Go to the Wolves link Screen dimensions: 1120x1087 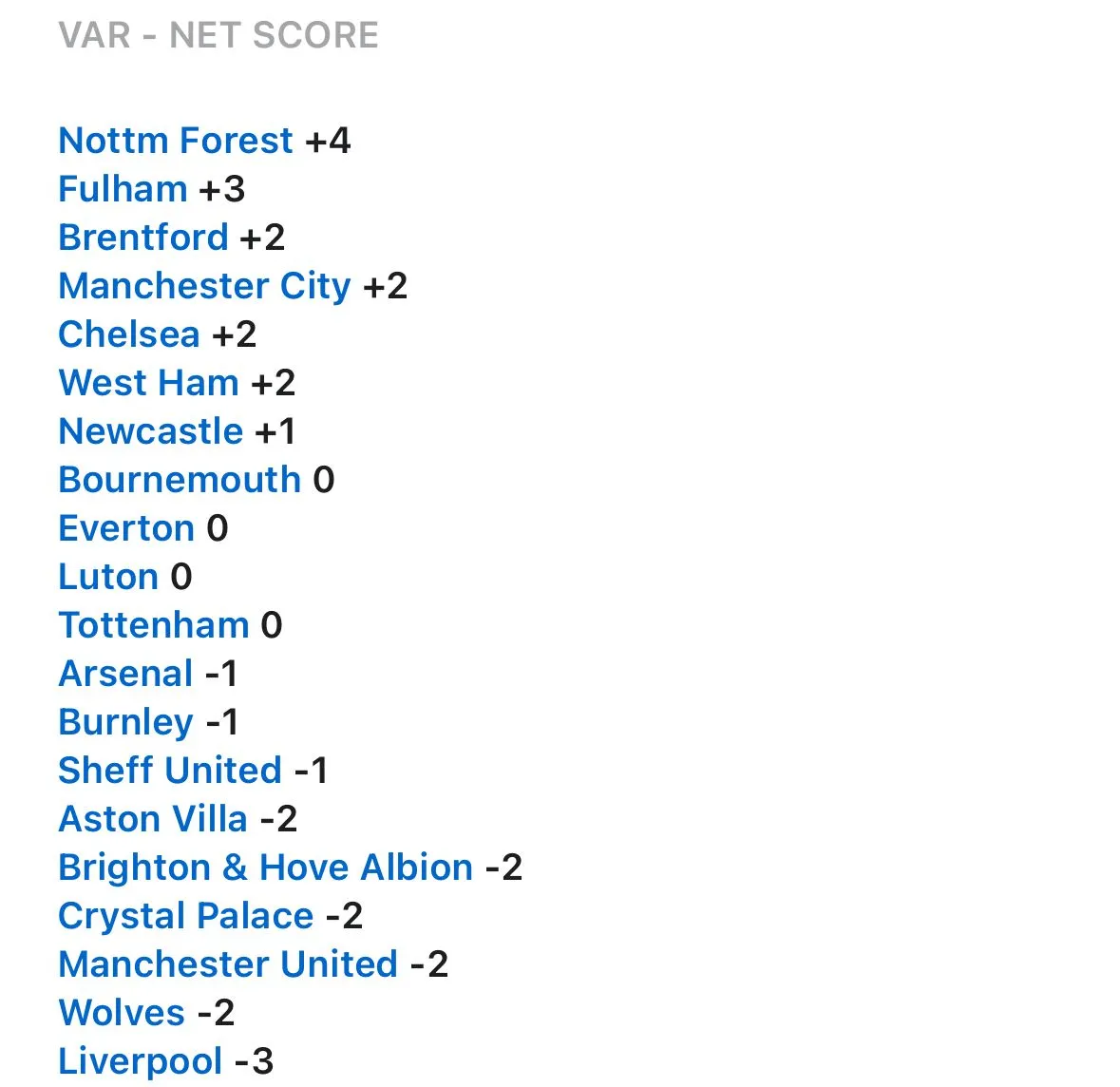(122, 1013)
